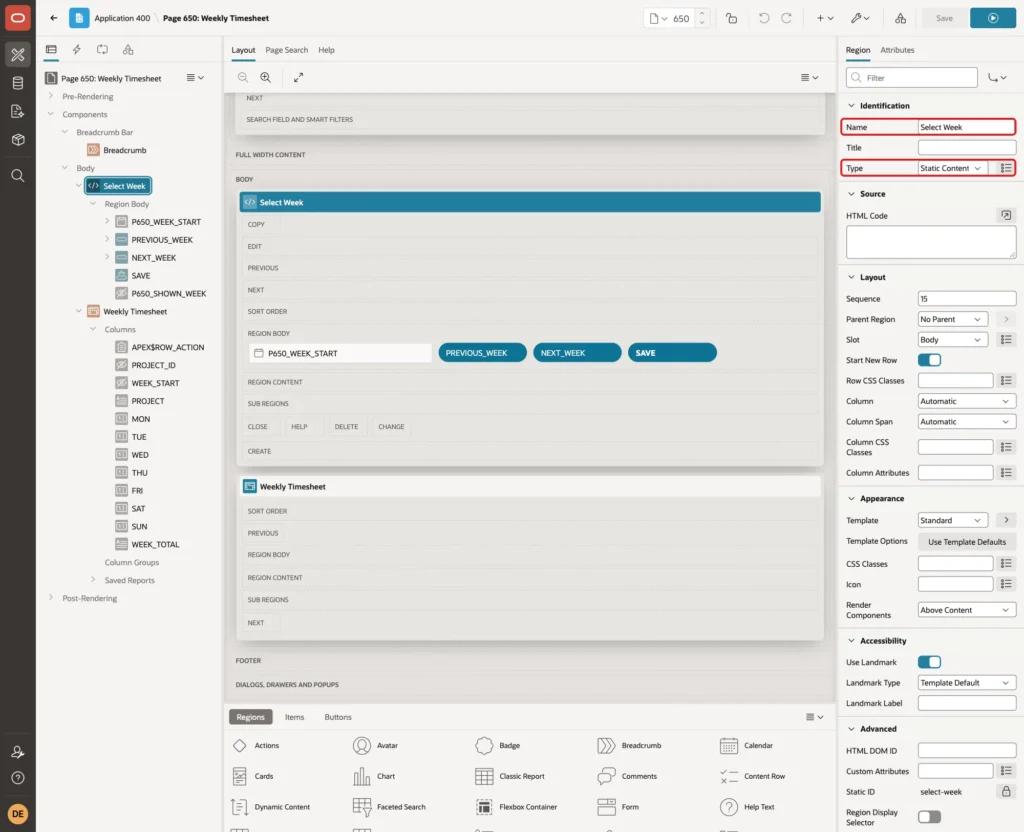Select Weekly Timesheet region in tree
This screenshot has width=1024, height=832.
coord(135,312)
